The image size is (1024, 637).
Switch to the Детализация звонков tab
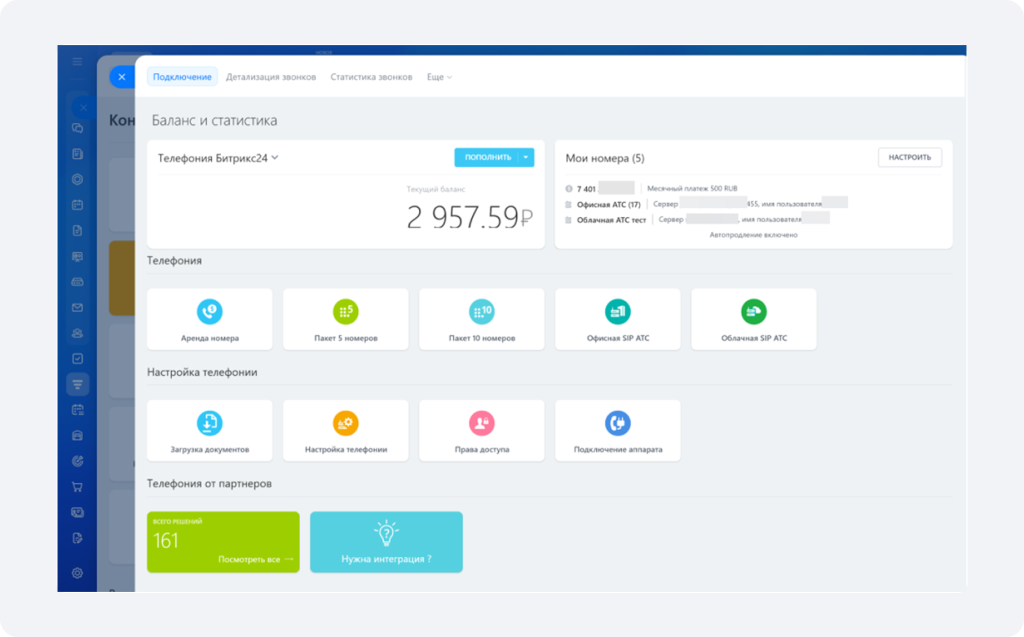click(x=270, y=77)
